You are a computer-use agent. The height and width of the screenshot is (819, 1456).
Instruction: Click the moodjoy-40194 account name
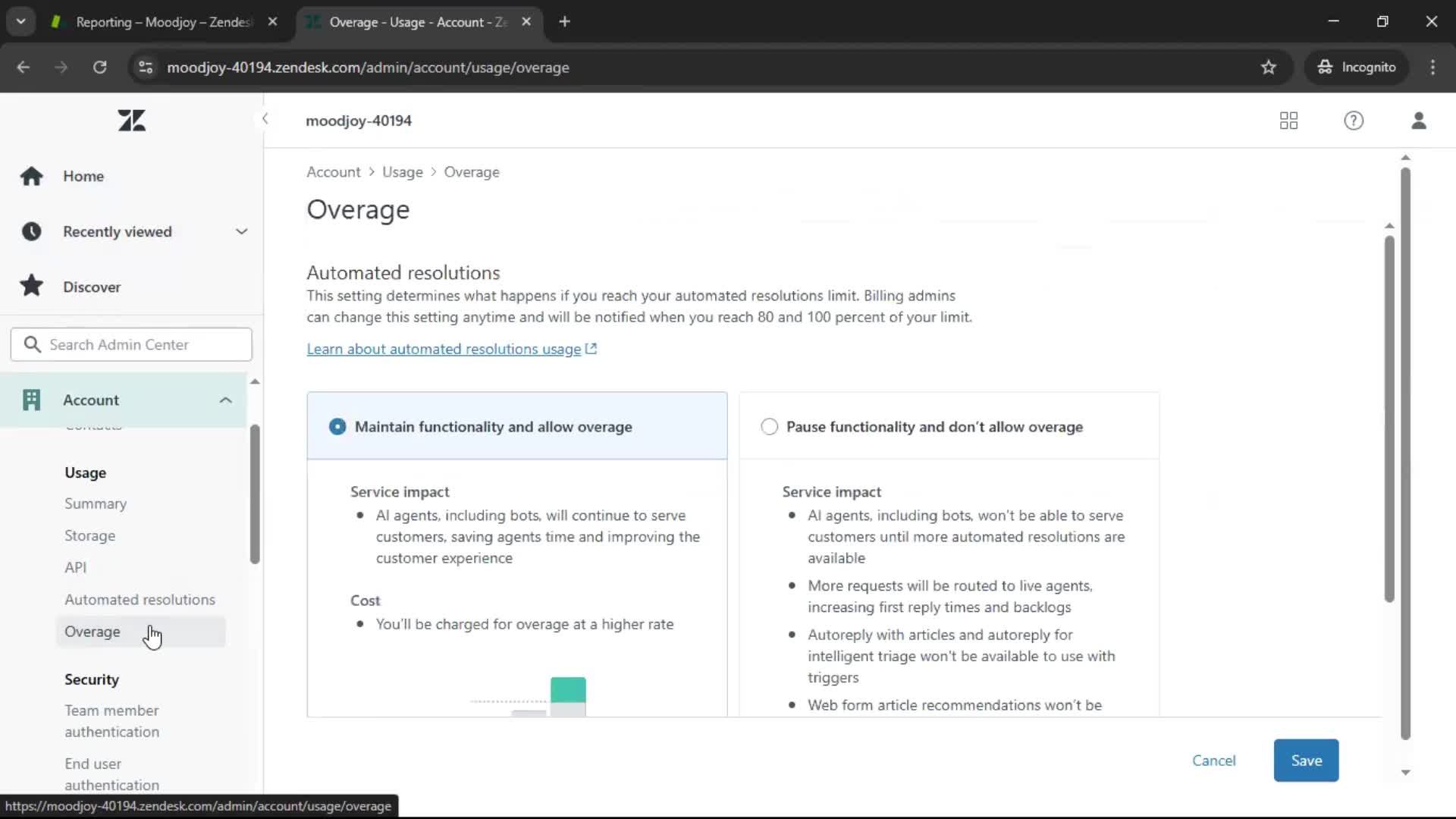[x=359, y=121]
